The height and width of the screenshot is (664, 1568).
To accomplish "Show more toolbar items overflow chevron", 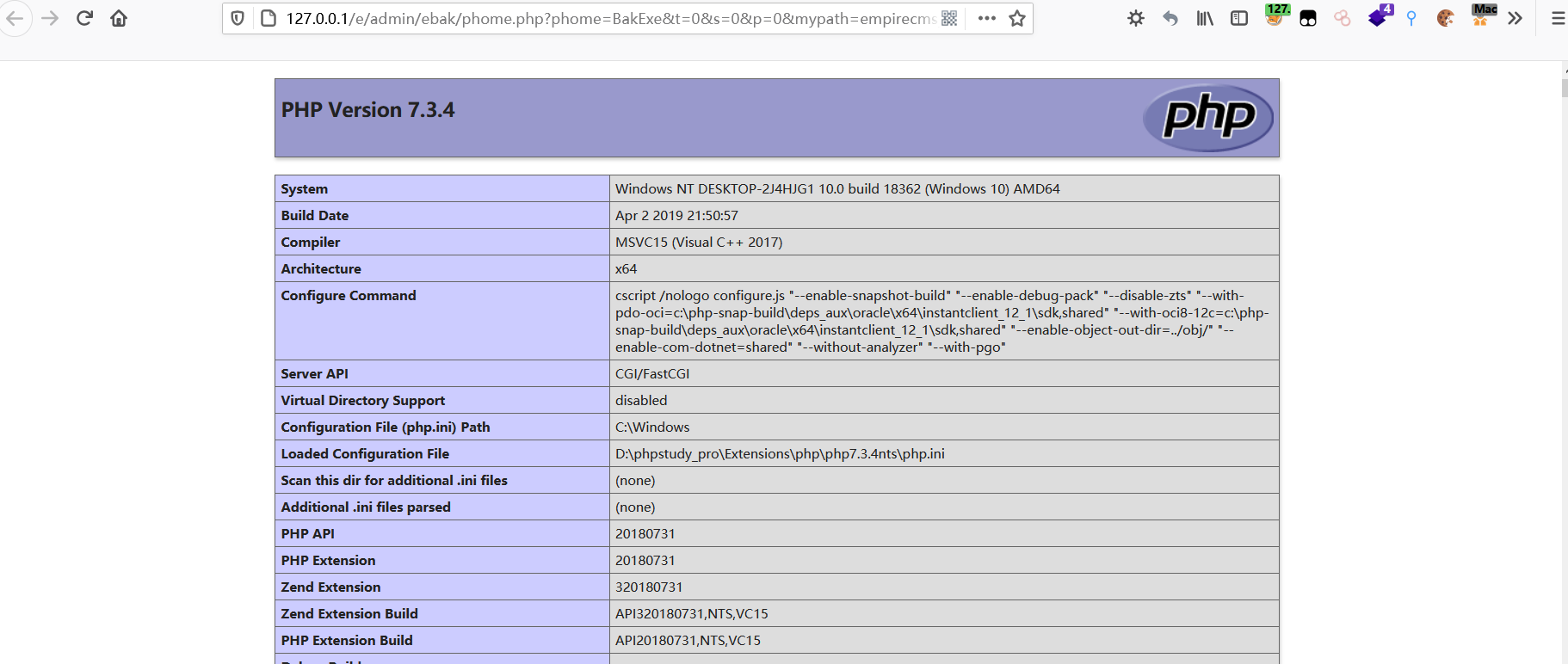I will pyautogui.click(x=1516, y=18).
